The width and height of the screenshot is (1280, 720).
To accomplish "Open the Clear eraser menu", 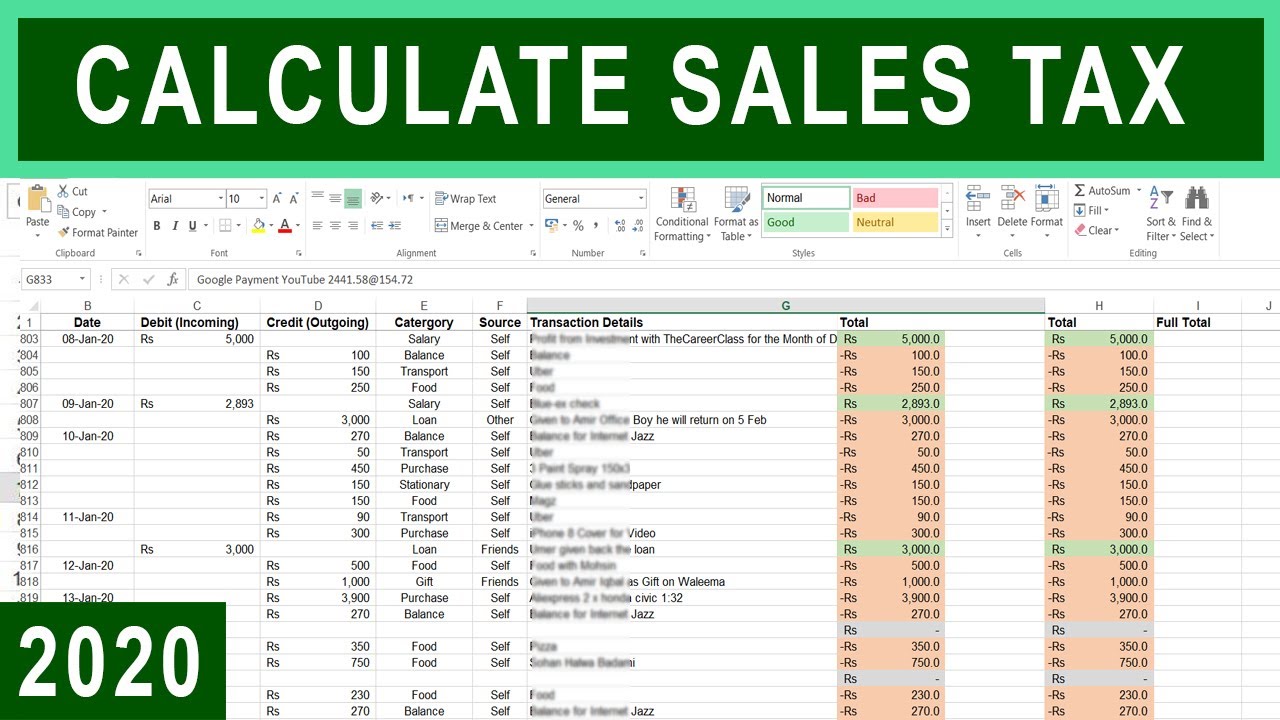I will pyautogui.click(x=1096, y=230).
